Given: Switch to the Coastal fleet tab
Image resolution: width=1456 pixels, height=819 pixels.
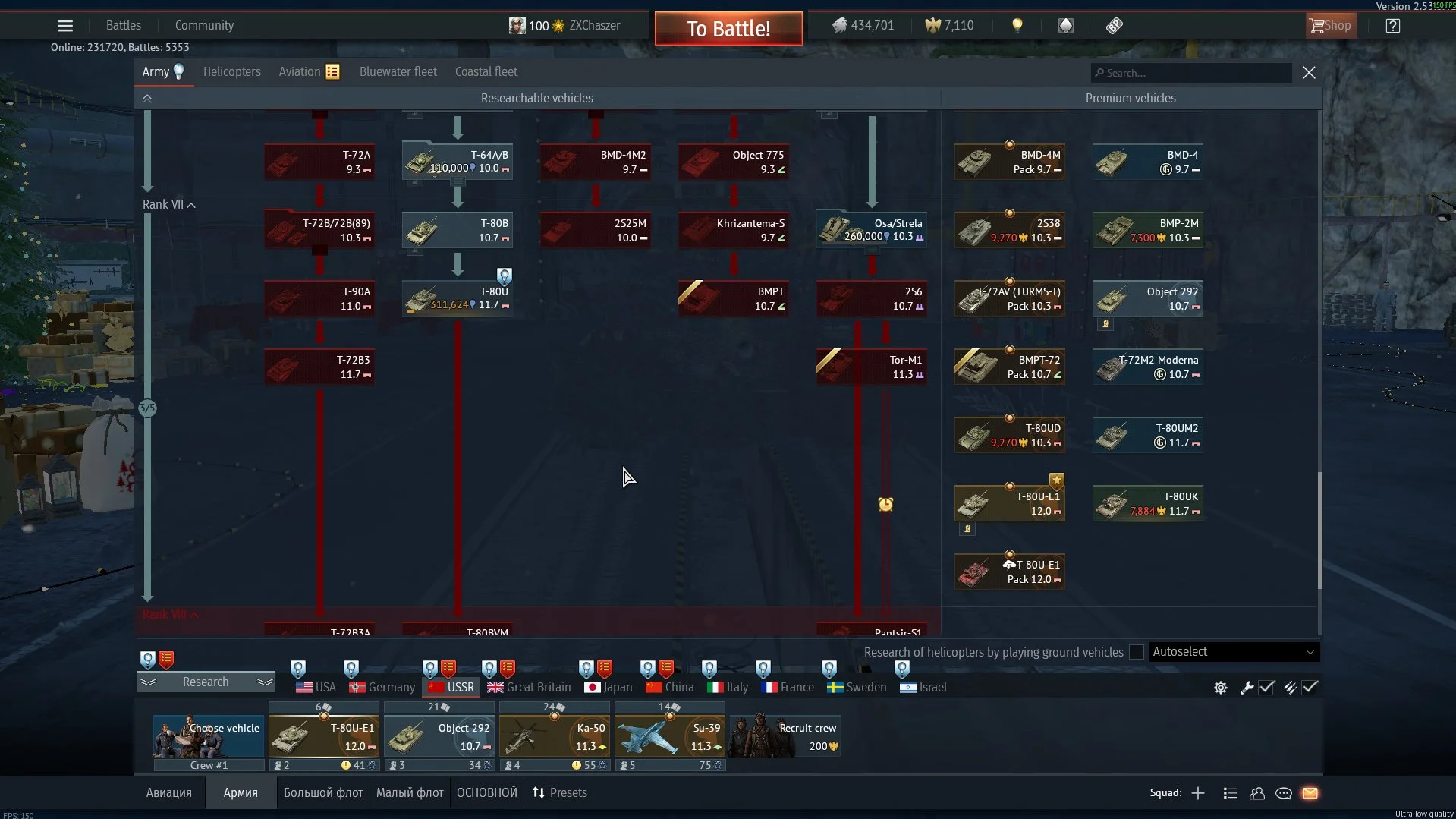Looking at the screenshot, I should (486, 71).
